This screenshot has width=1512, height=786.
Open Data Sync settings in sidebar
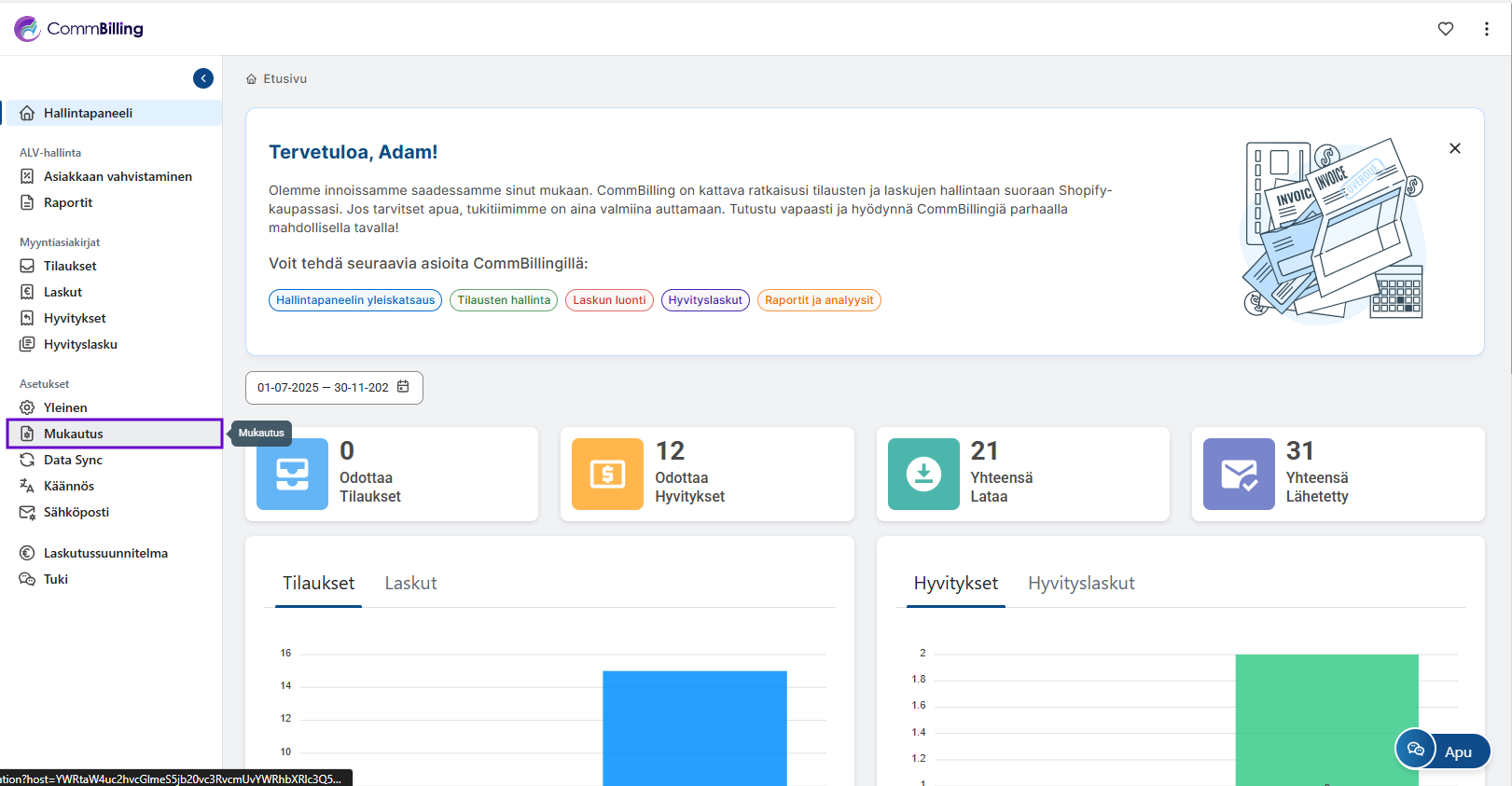tap(73, 460)
